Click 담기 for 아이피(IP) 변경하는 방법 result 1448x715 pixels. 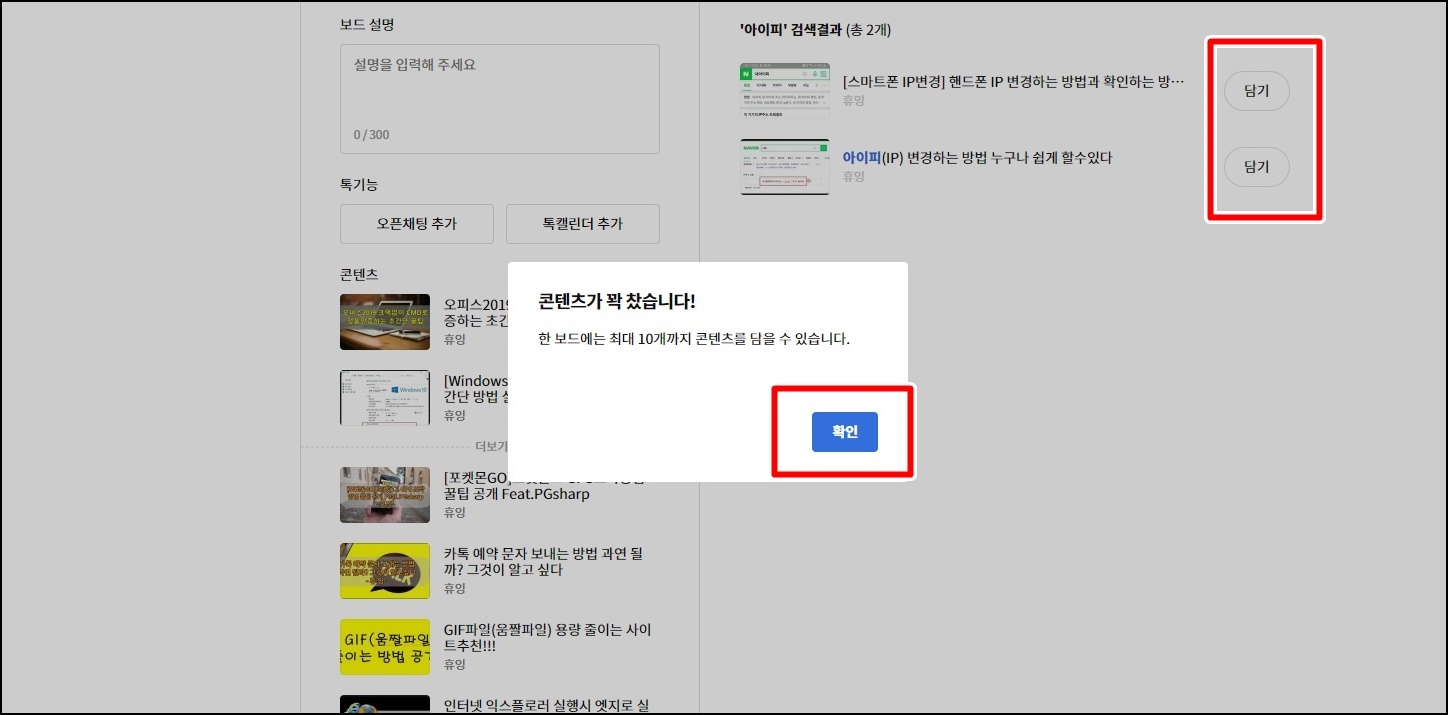[x=1256, y=167]
